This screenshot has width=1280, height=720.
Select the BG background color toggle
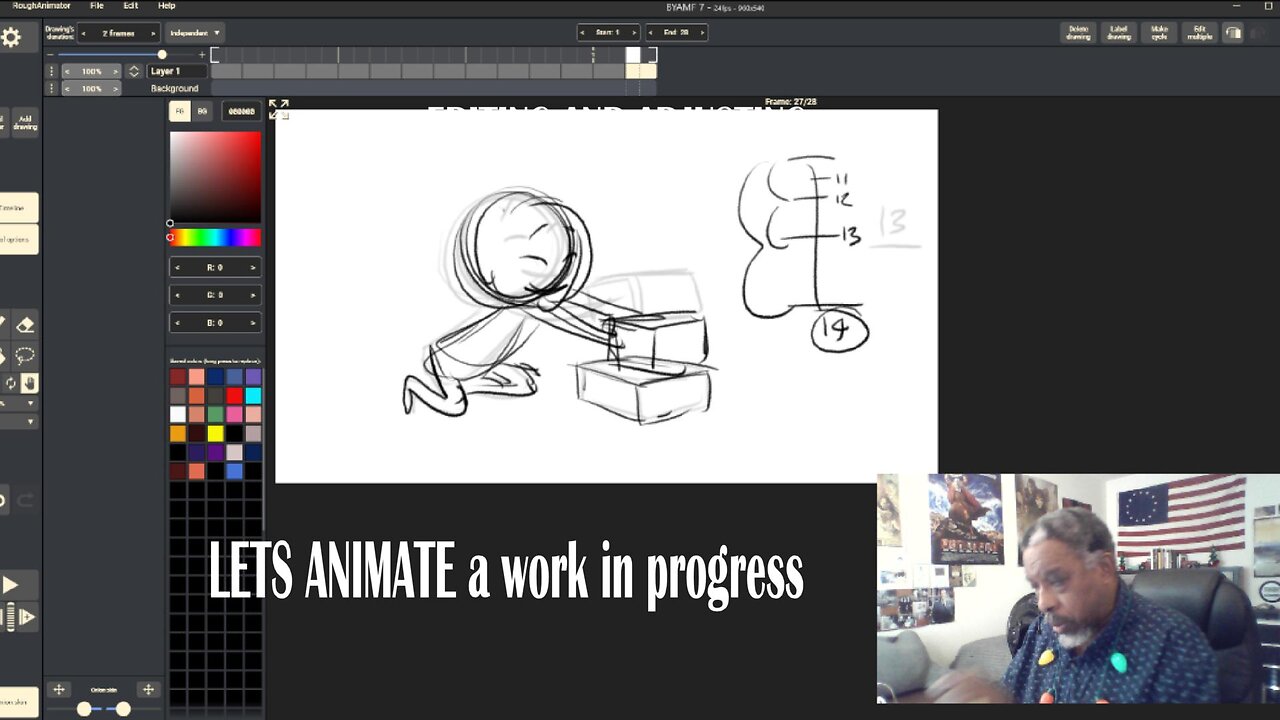(x=202, y=111)
